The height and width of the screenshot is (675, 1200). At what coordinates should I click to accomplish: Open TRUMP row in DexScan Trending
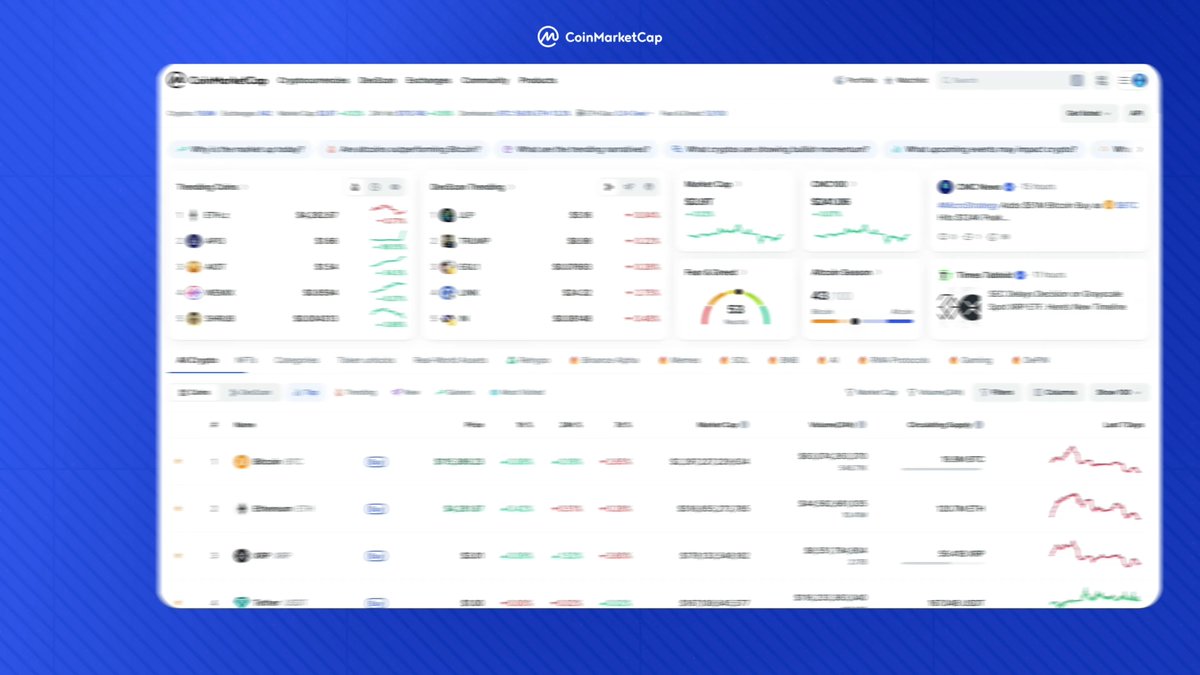[x=545, y=241]
